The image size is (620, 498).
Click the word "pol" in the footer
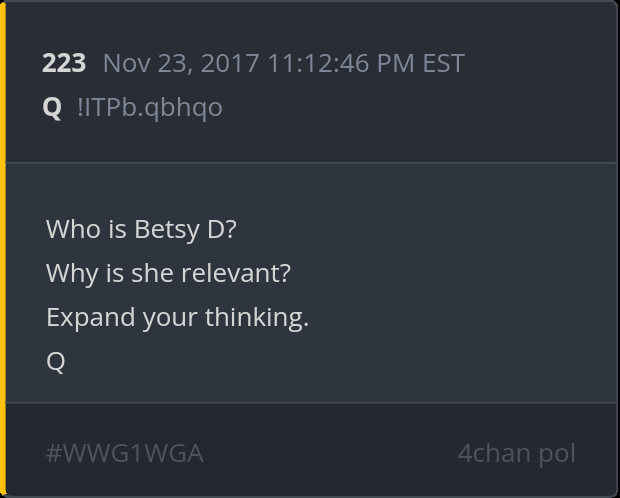tap(557, 453)
